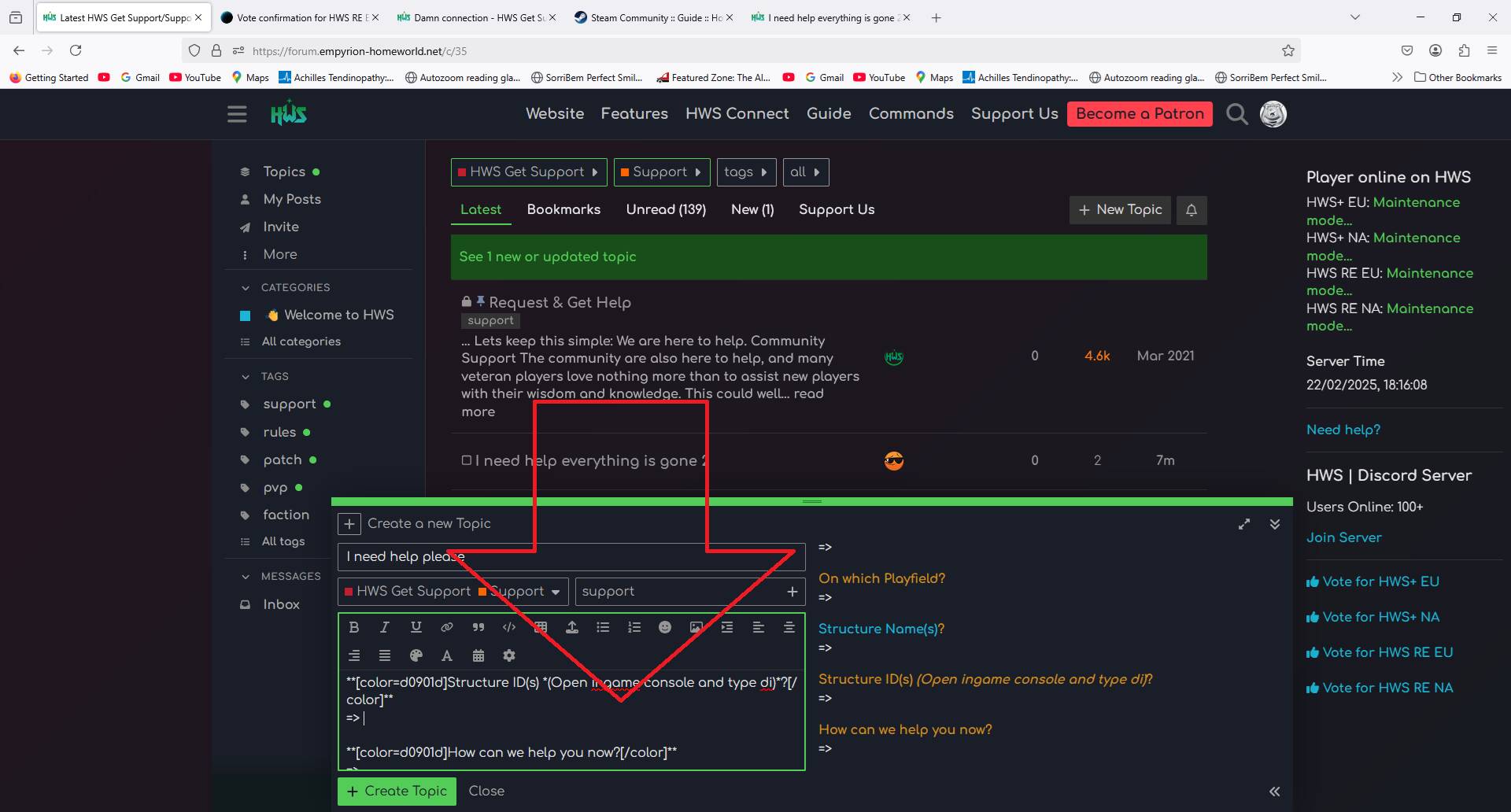
Task: Insert a blockquote in the composer
Action: [x=478, y=627]
